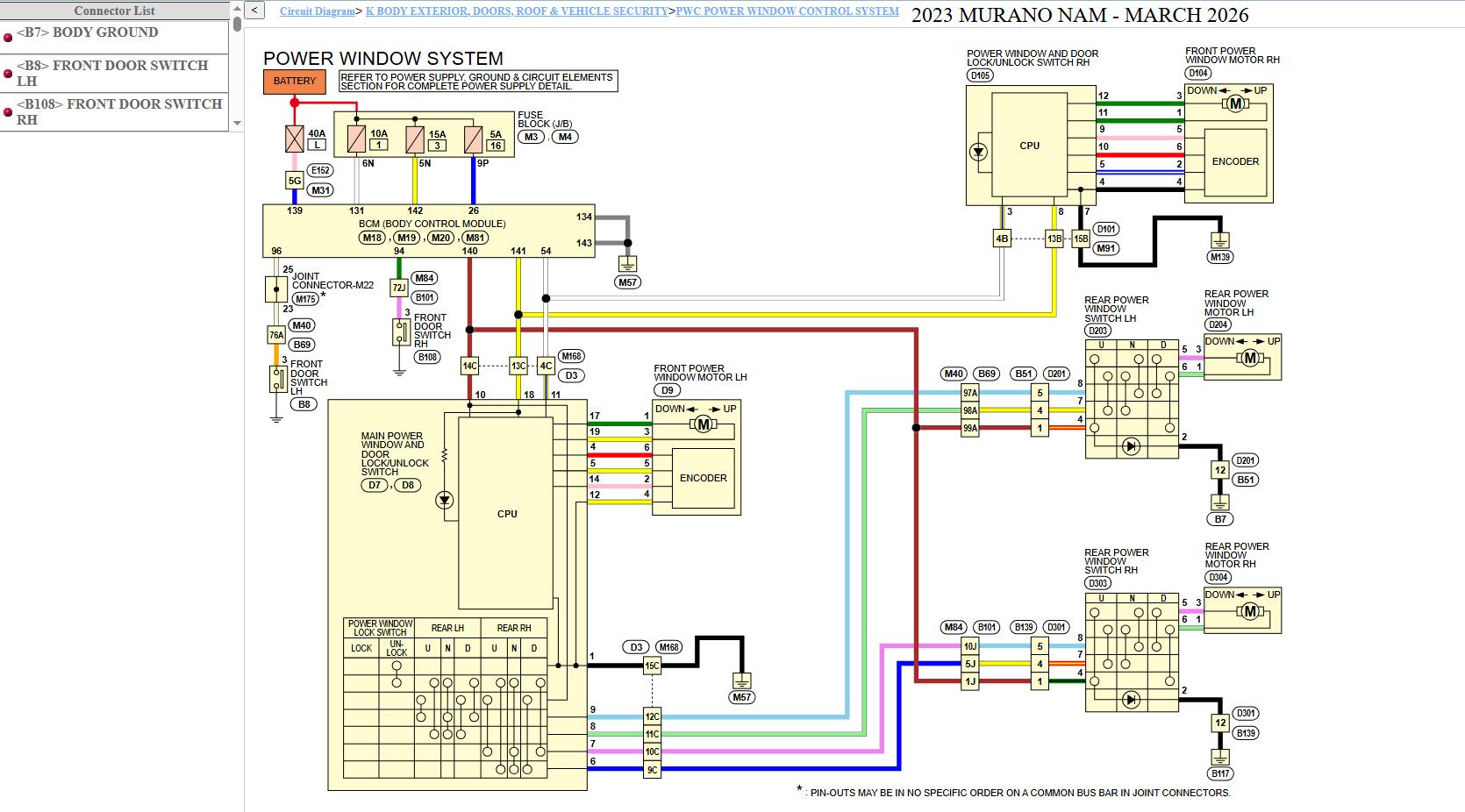Screen dimensions: 1465x812
Task: Collapse the connector panel with the < button
Action: point(254,11)
